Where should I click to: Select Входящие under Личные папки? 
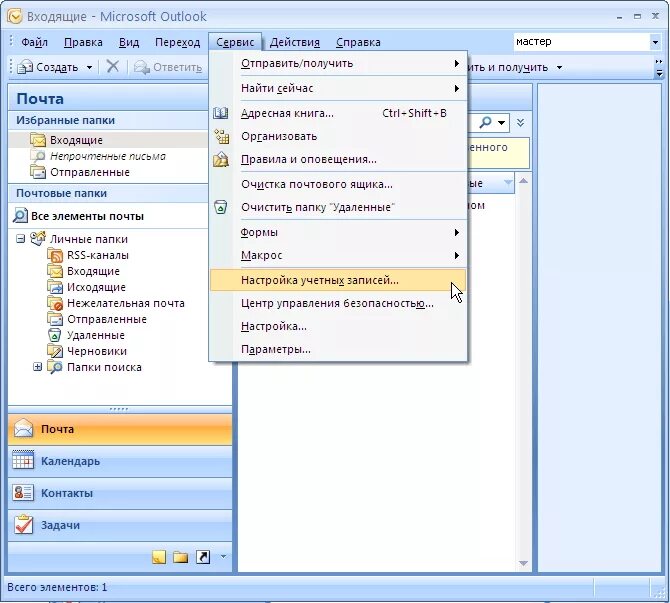point(93,271)
